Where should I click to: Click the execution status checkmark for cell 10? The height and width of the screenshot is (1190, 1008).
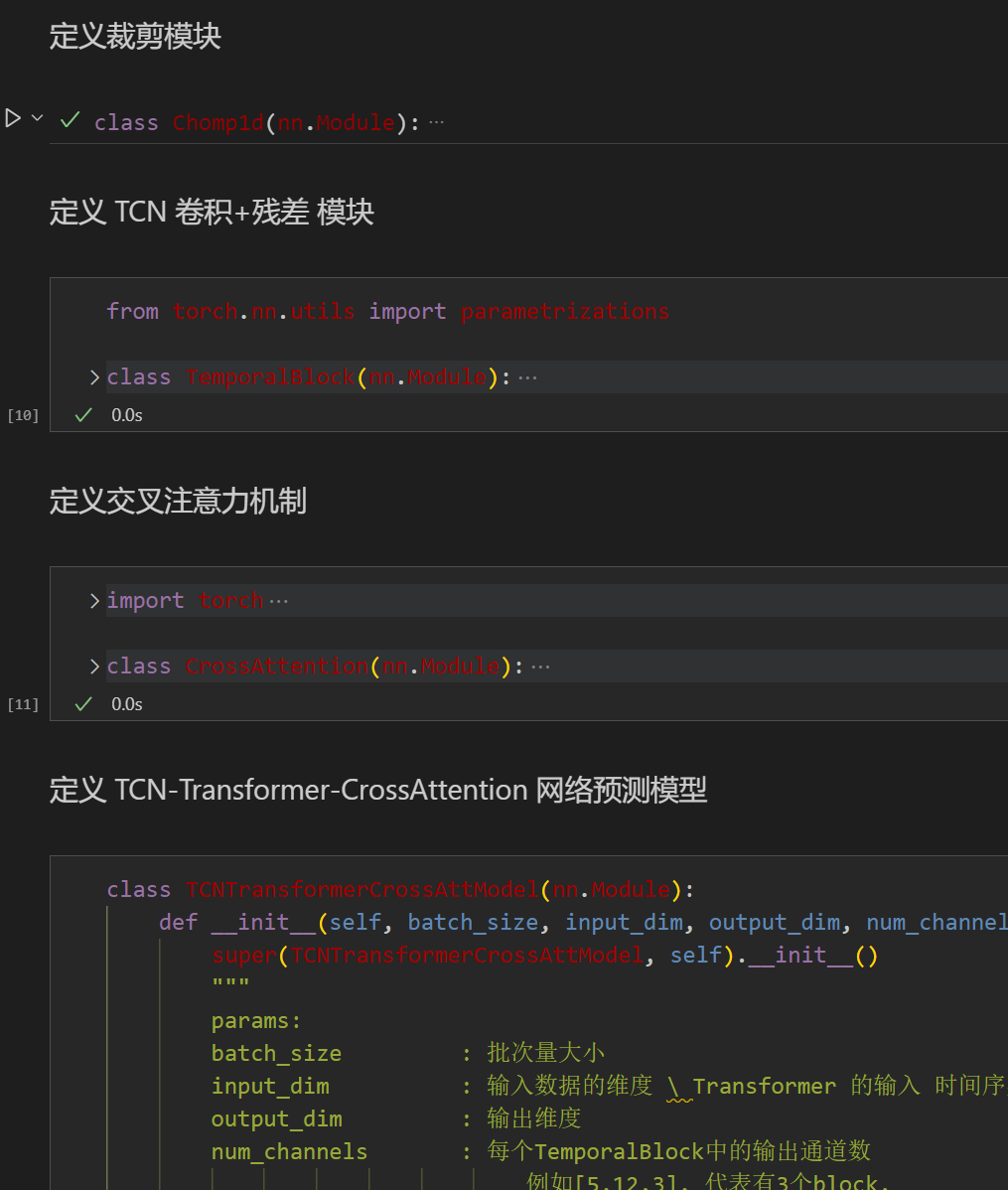(x=83, y=415)
